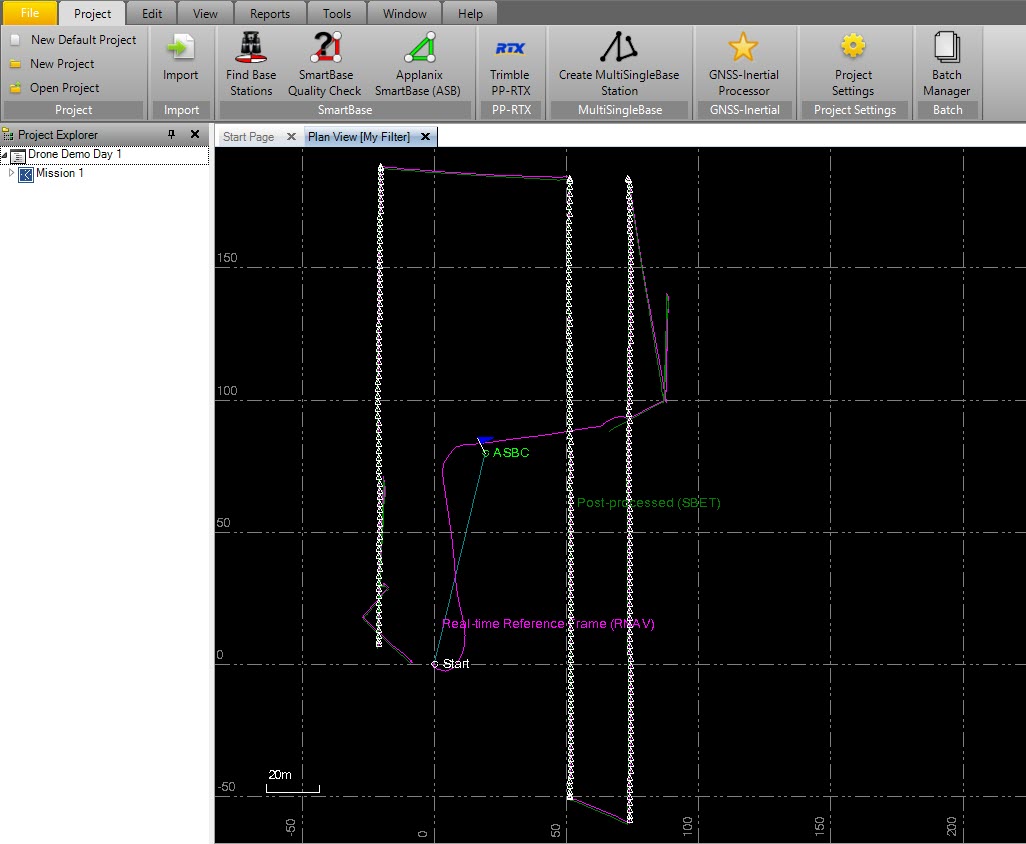
Task: Open Find Base Stations tool
Action: [x=251, y=62]
